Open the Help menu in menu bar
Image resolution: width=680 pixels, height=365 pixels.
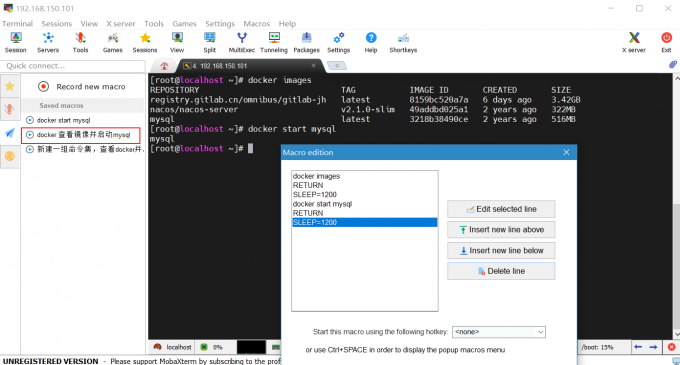[287, 23]
